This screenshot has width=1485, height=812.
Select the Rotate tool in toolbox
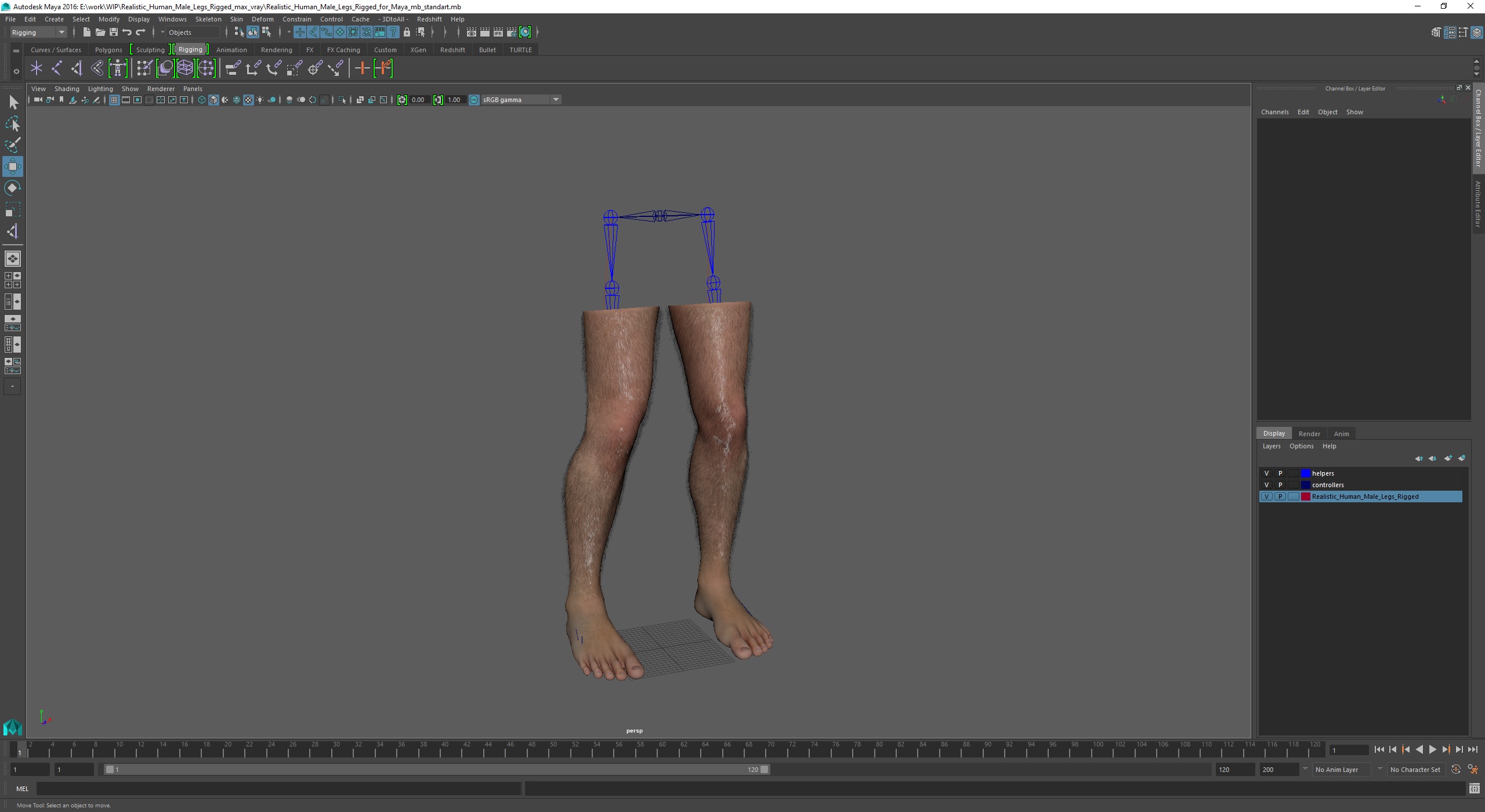tap(12, 188)
